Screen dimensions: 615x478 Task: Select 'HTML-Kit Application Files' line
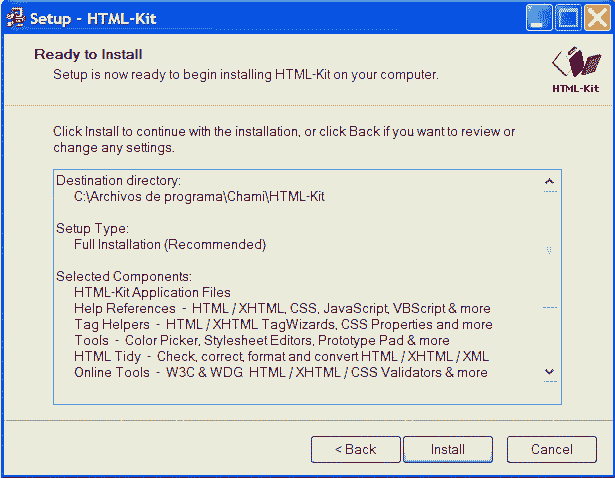(152, 293)
